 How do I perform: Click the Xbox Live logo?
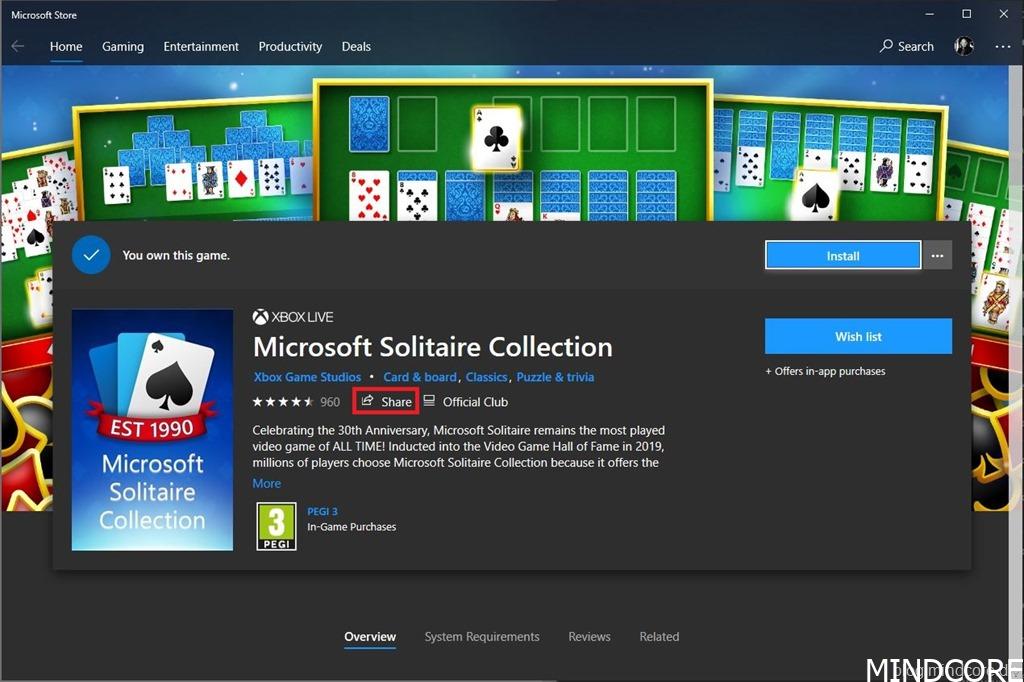293,317
